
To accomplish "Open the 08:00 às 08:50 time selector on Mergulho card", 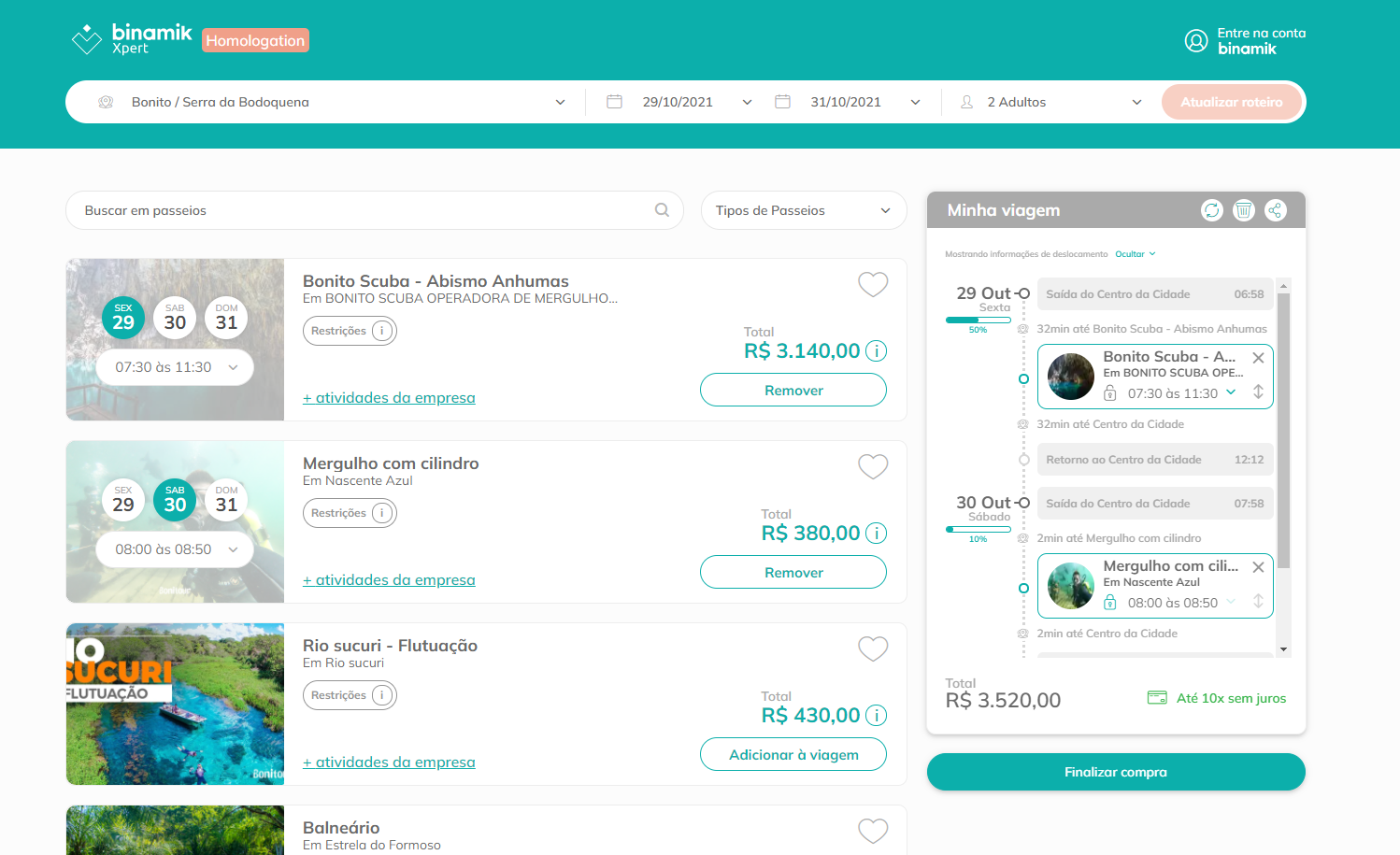I will click(x=175, y=549).
